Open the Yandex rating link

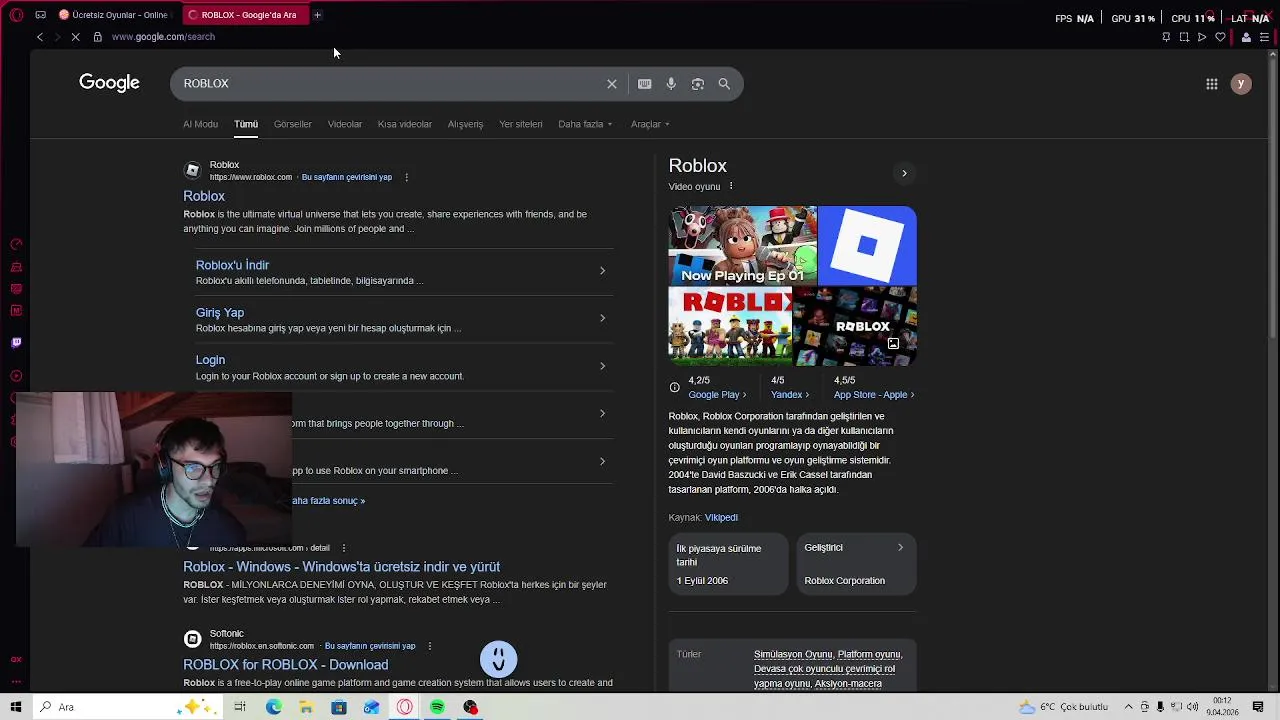coord(790,395)
